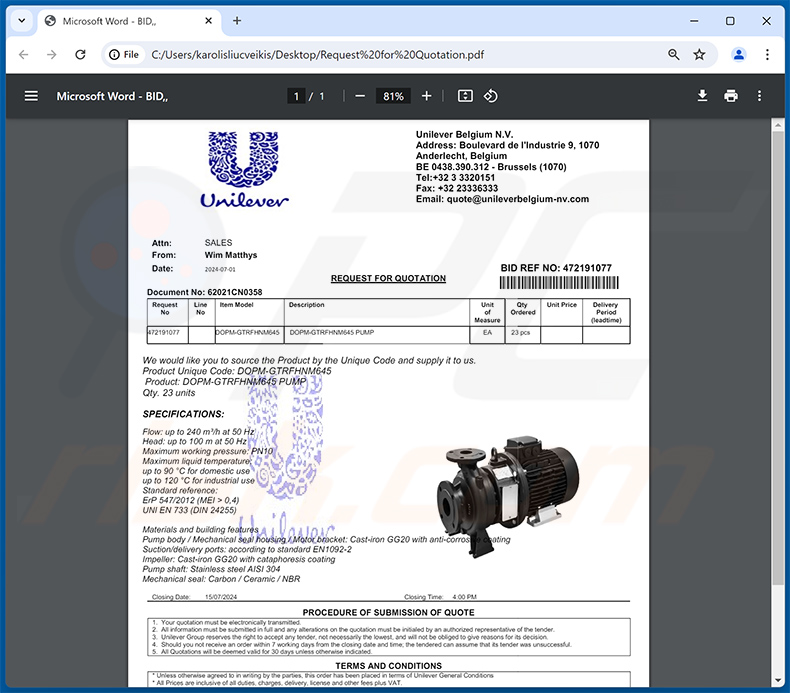Click the vertical scrollbar of the PDF

click(778, 300)
